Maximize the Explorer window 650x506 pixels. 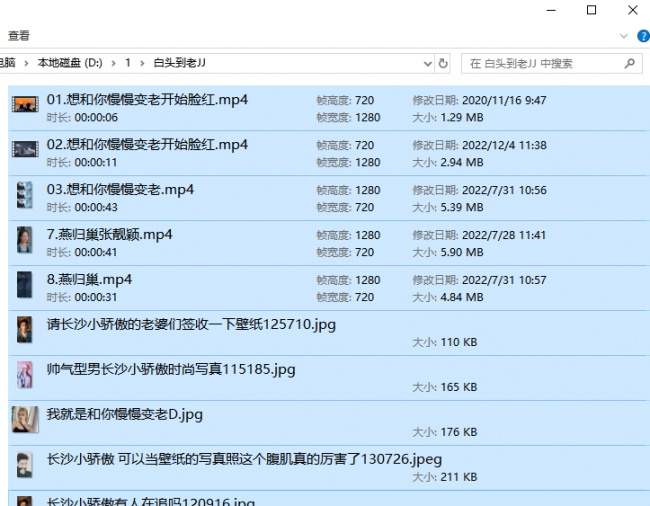coord(592,10)
